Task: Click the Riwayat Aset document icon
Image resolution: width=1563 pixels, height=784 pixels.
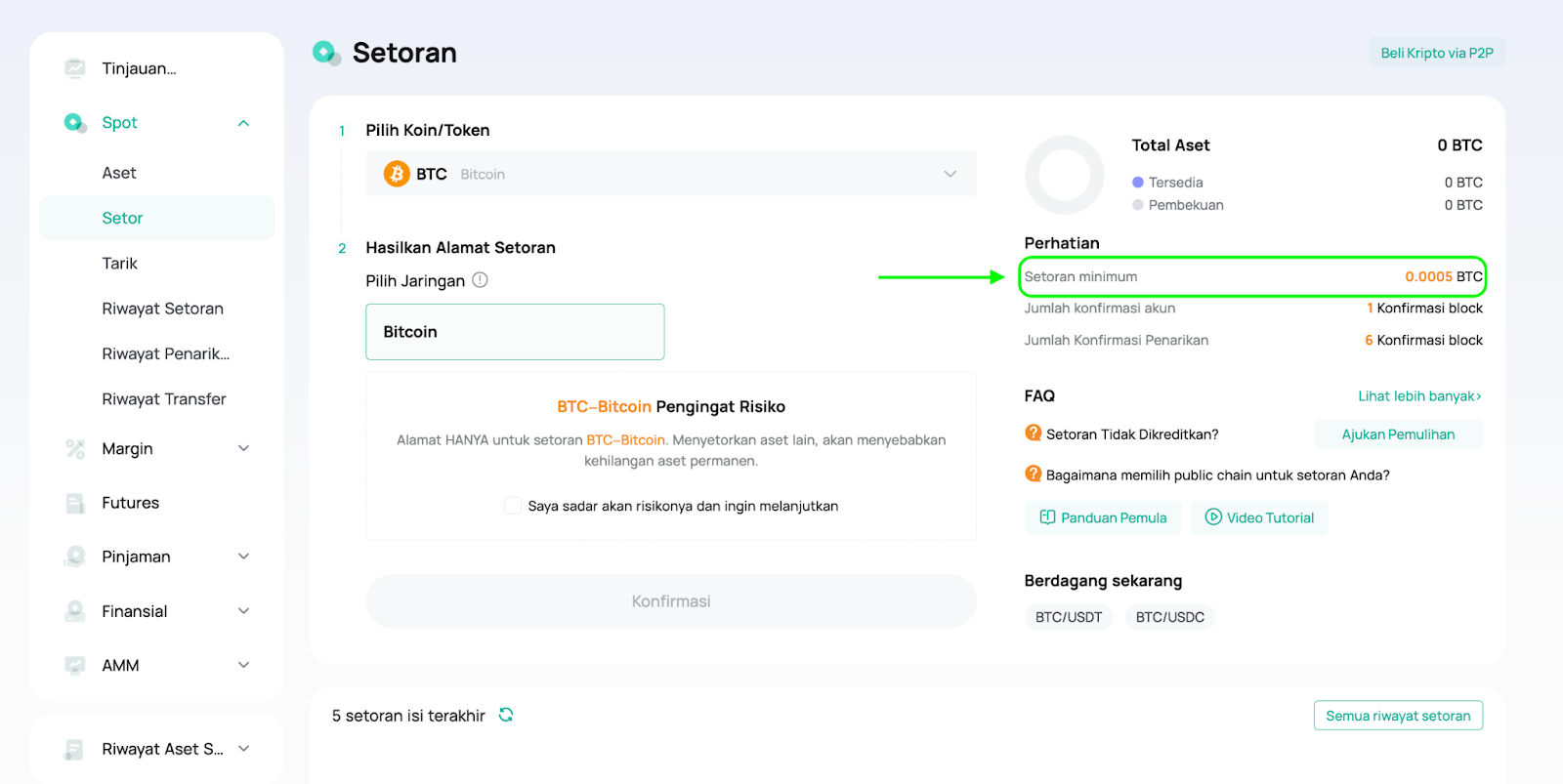Action: [74, 750]
